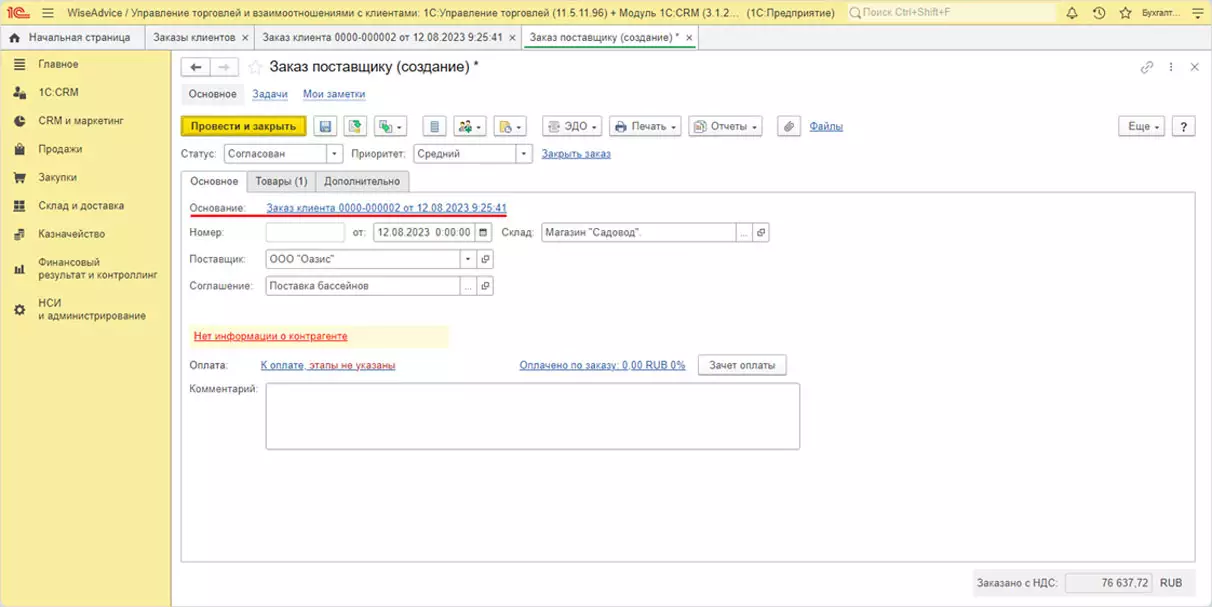Expand the Приоритет dropdown

(524, 154)
